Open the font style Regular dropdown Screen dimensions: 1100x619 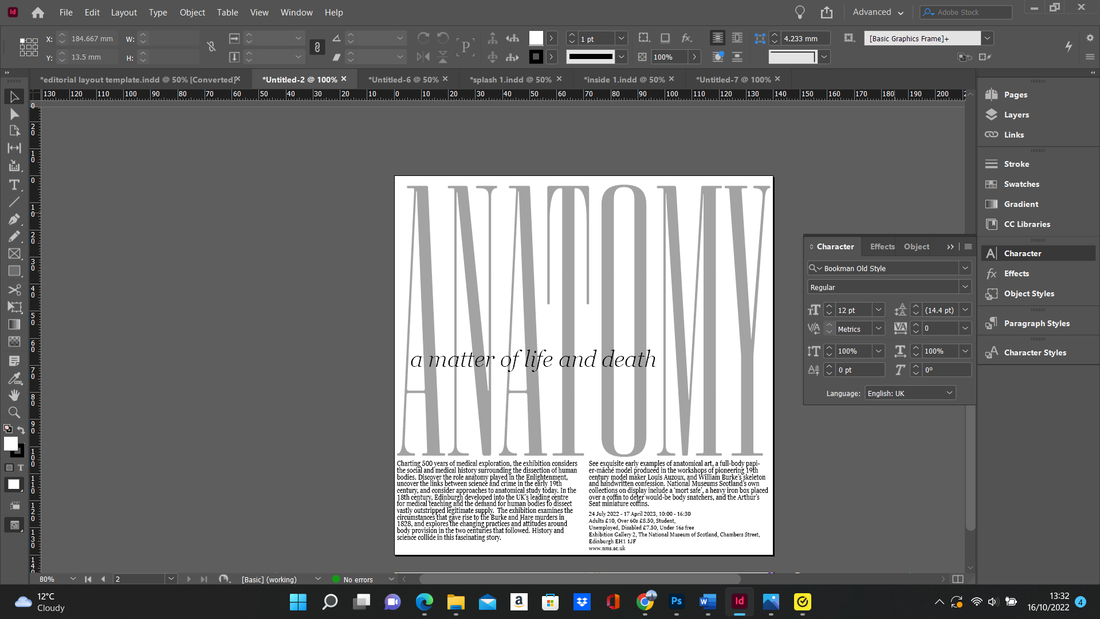coord(965,287)
